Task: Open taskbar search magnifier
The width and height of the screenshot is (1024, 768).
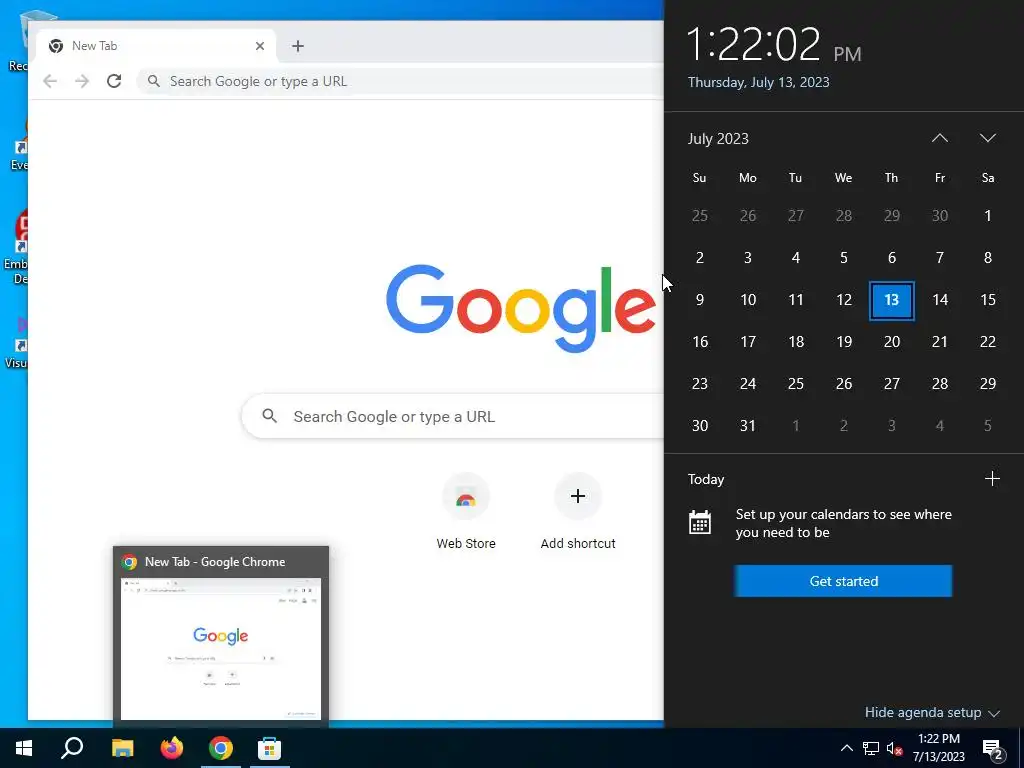Action: [72, 748]
